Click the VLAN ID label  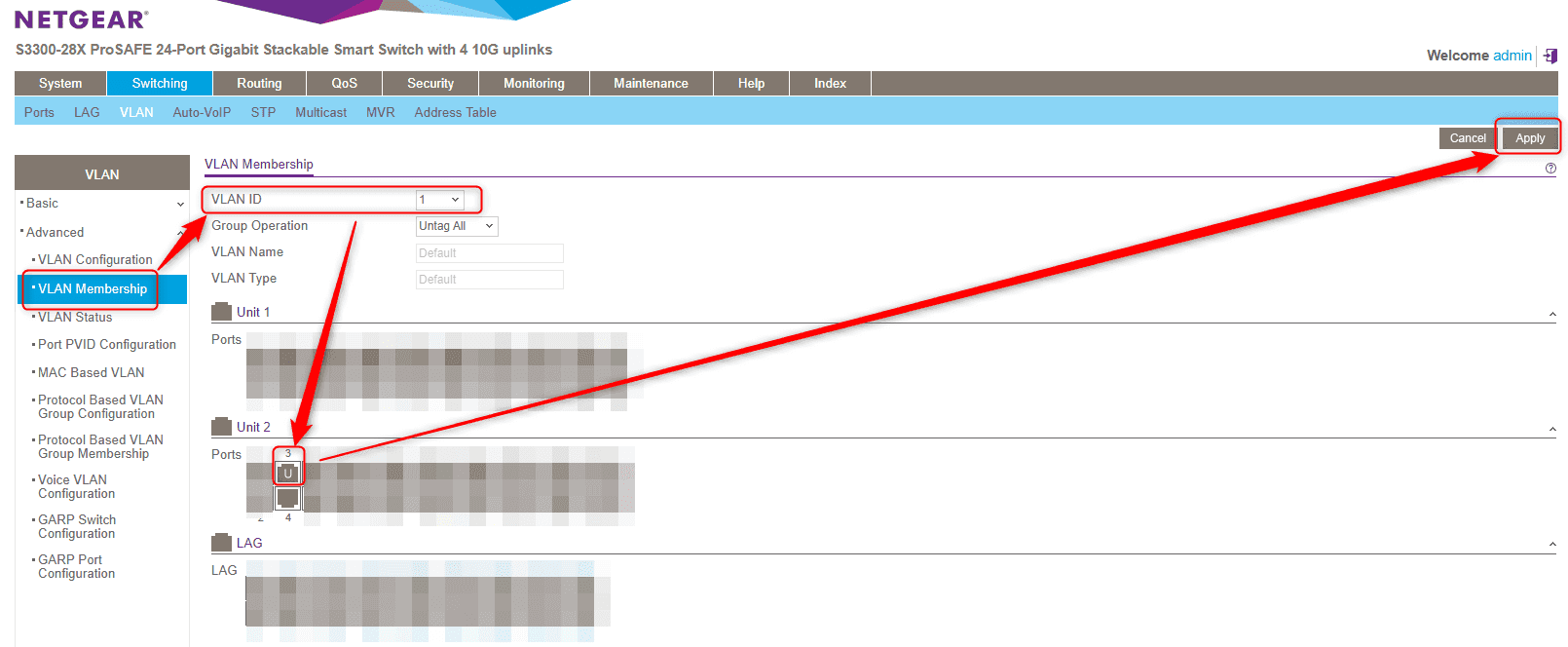[x=237, y=200]
